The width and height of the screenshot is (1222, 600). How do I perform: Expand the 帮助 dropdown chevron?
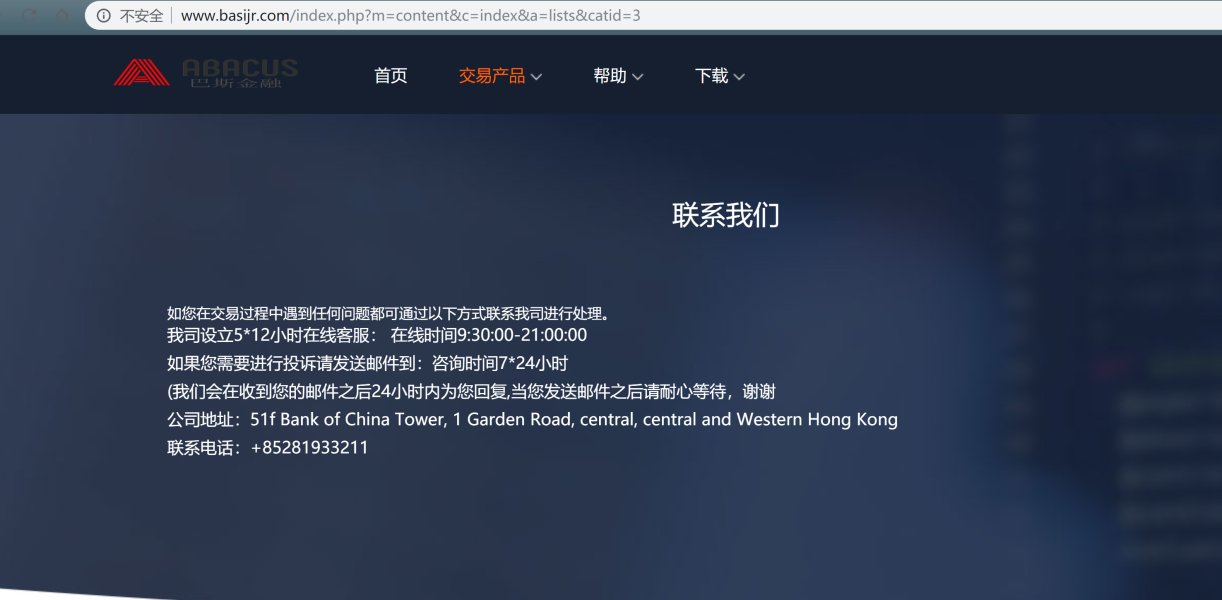(x=638, y=77)
